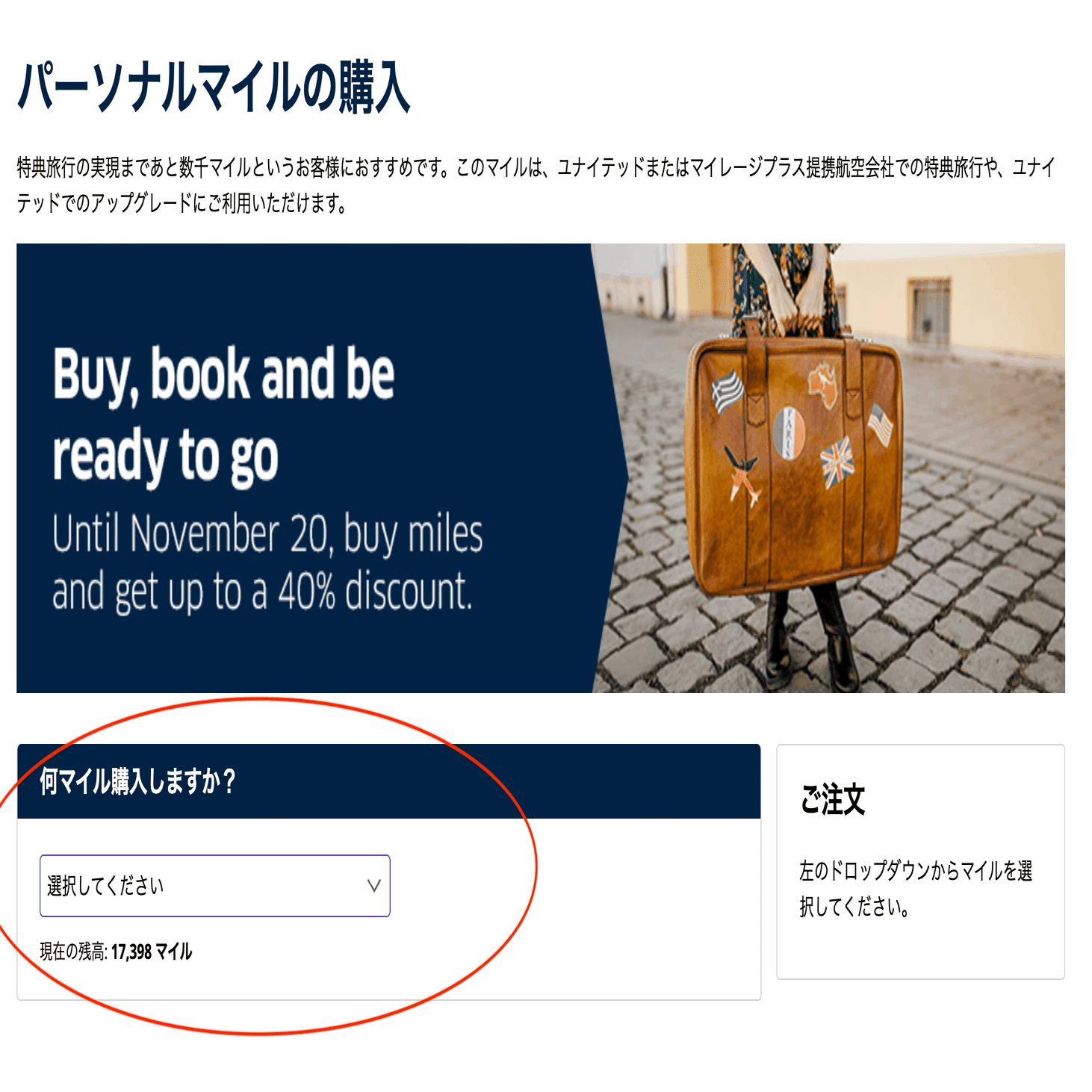Click the chevron arrow in the miles dropdown

pyautogui.click(x=374, y=886)
